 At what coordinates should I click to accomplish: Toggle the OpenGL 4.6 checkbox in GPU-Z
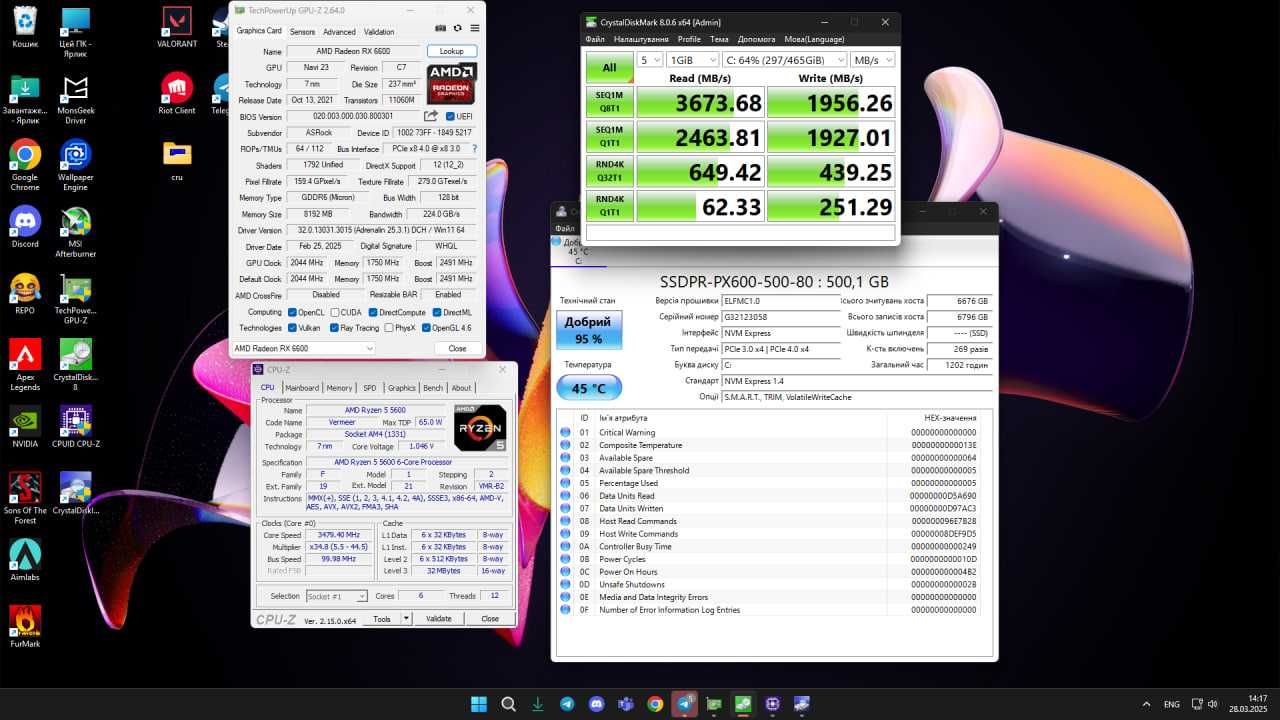coord(426,328)
